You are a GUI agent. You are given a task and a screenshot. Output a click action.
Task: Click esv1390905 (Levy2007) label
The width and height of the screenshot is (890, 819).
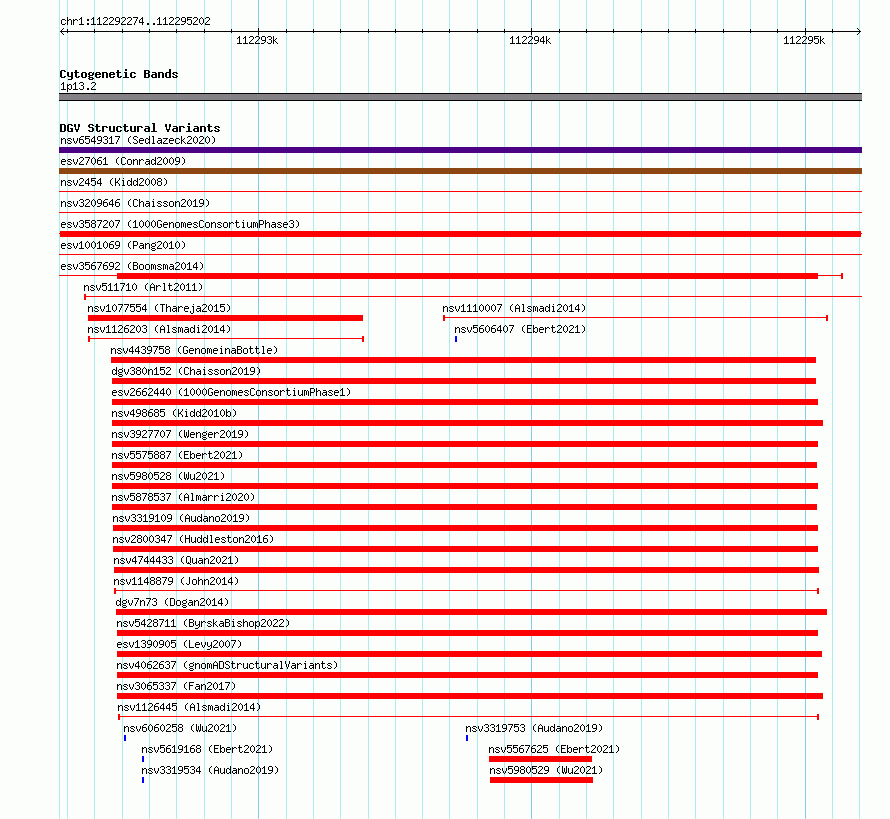tap(179, 644)
